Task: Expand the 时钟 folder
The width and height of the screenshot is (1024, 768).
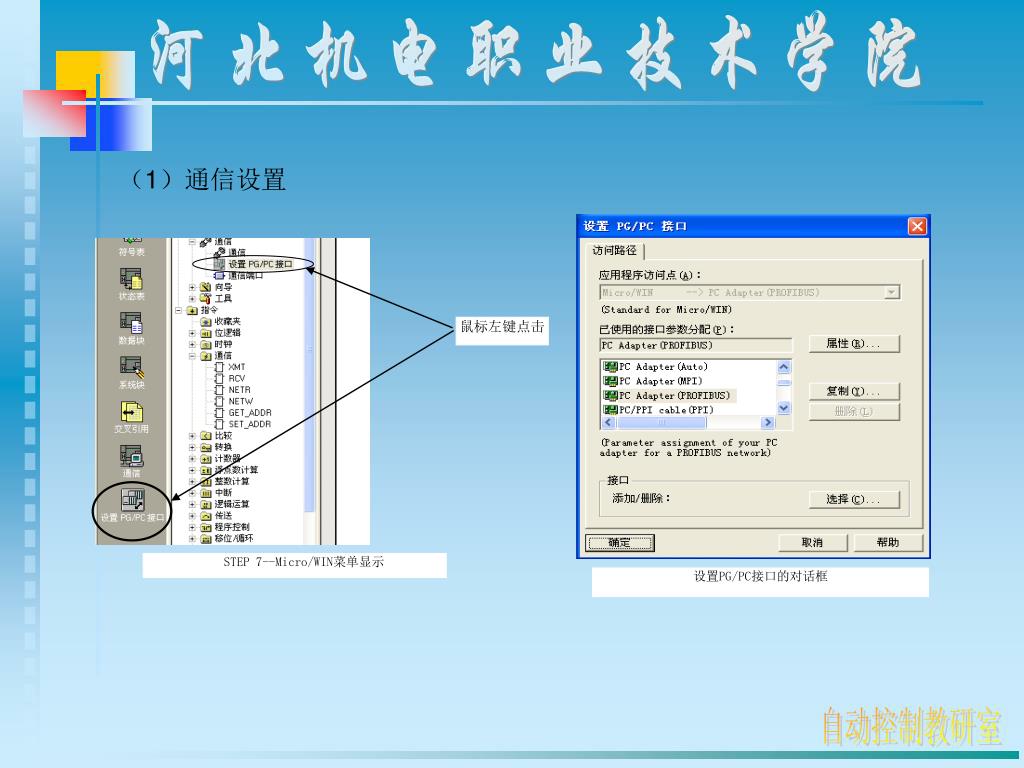Action: 192,344
